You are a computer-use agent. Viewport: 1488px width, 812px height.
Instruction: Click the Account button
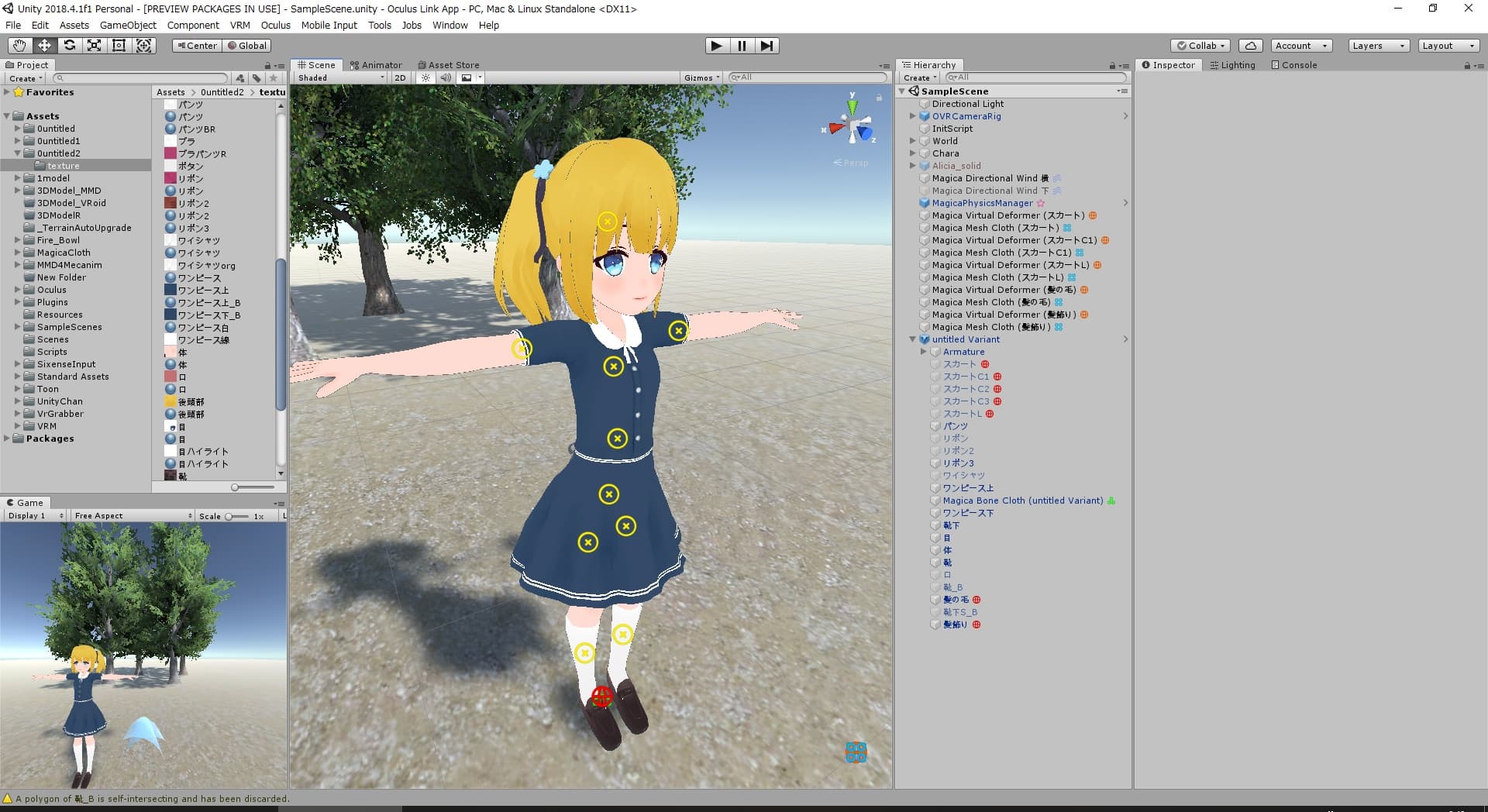pyautogui.click(x=1300, y=46)
